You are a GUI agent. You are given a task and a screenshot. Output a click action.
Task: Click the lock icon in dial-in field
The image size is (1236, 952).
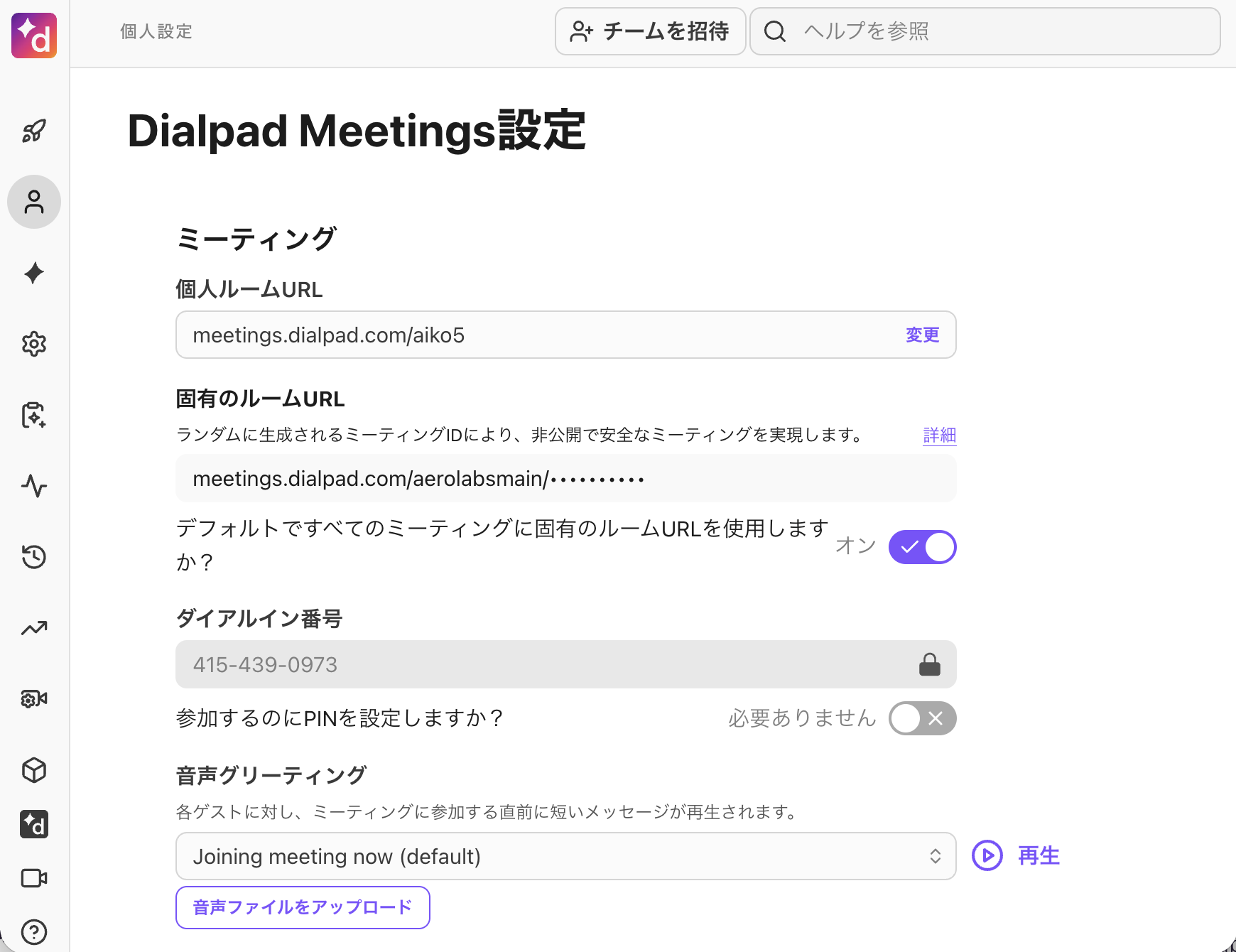pos(930,664)
